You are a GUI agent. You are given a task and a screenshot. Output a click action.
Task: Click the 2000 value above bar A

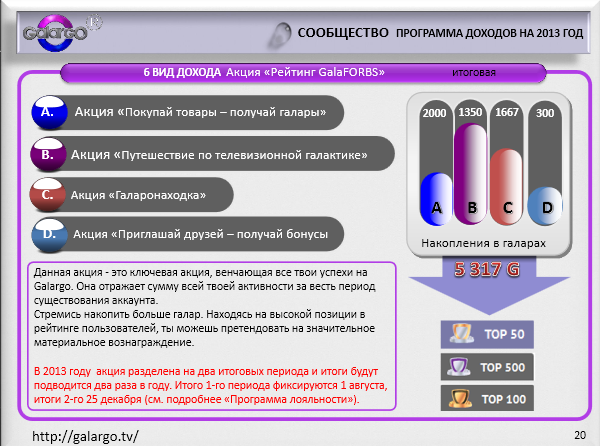(x=434, y=113)
